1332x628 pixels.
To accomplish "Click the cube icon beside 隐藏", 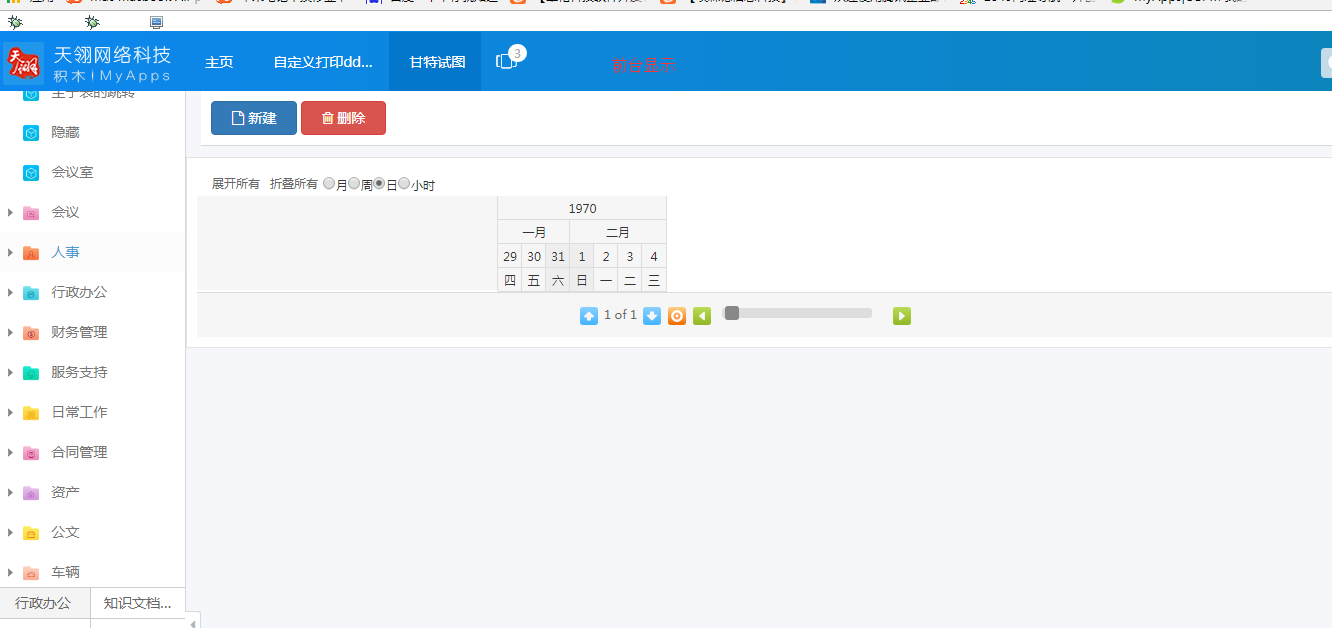I will 31,132.
